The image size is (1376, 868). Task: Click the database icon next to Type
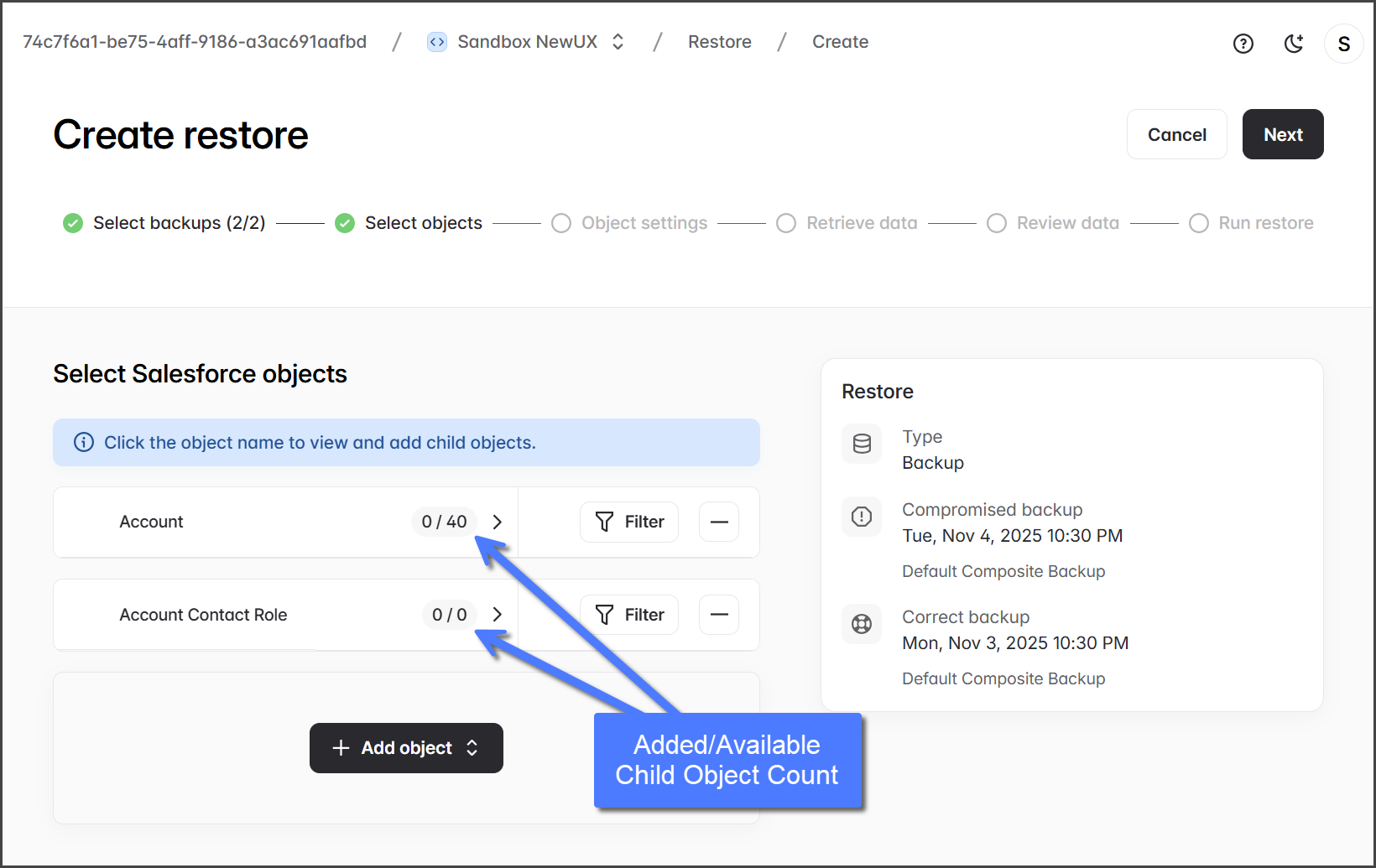[x=862, y=444]
